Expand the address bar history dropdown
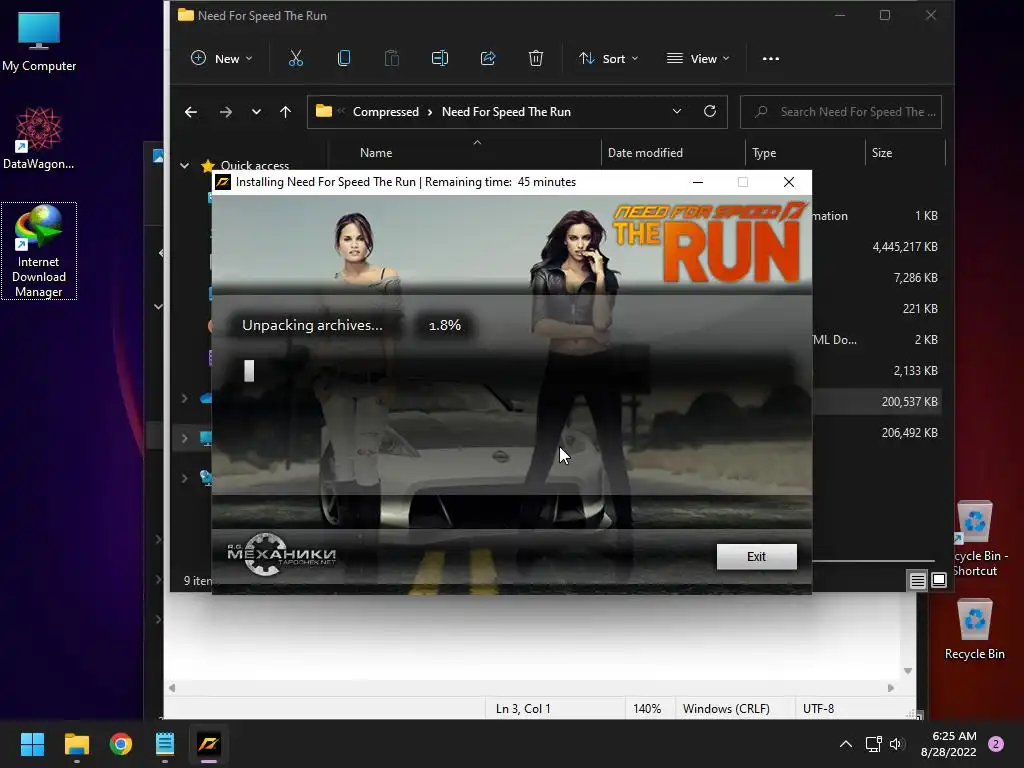The height and width of the screenshot is (768, 1024). point(677,112)
